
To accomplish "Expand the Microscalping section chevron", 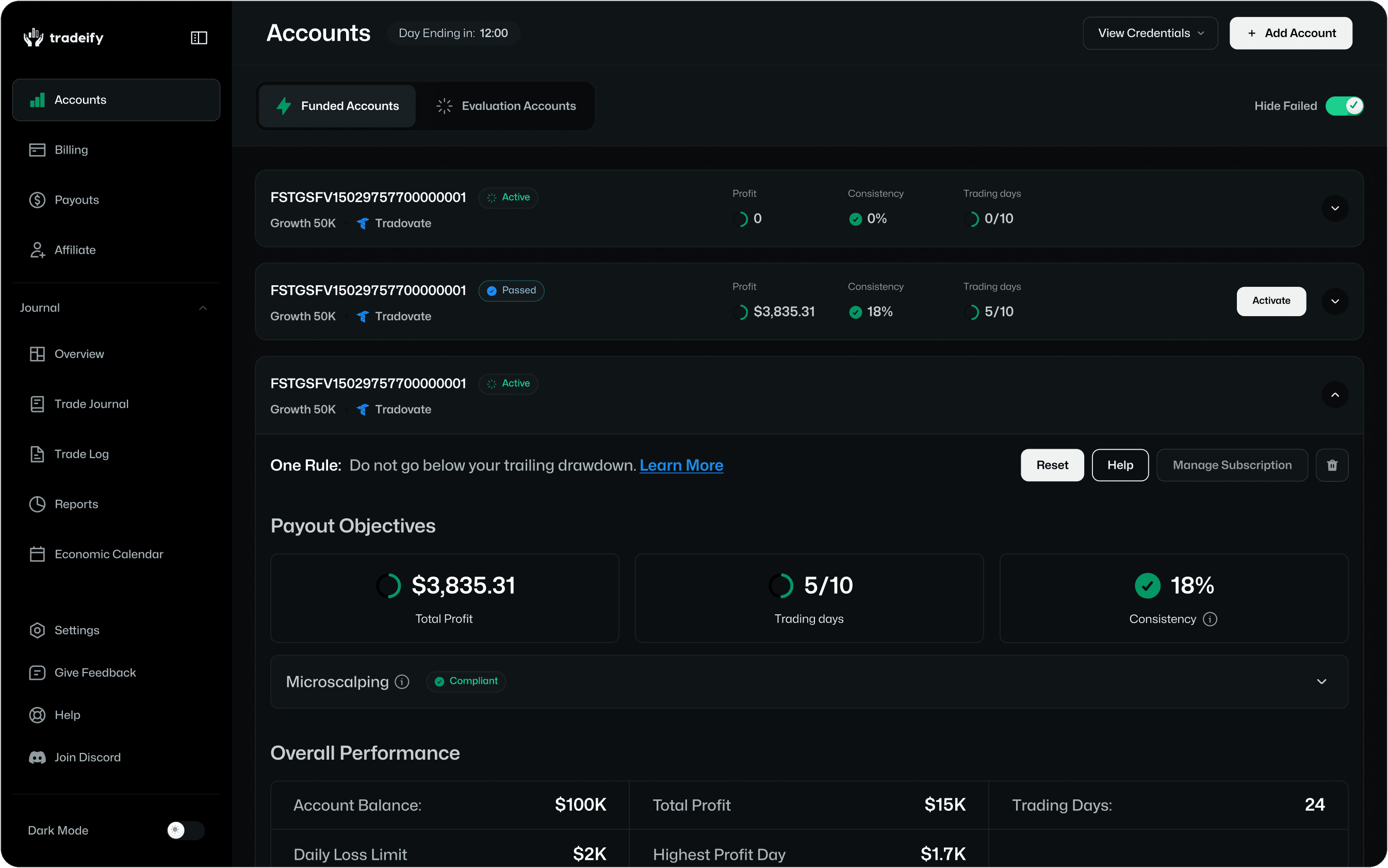I will tap(1321, 681).
